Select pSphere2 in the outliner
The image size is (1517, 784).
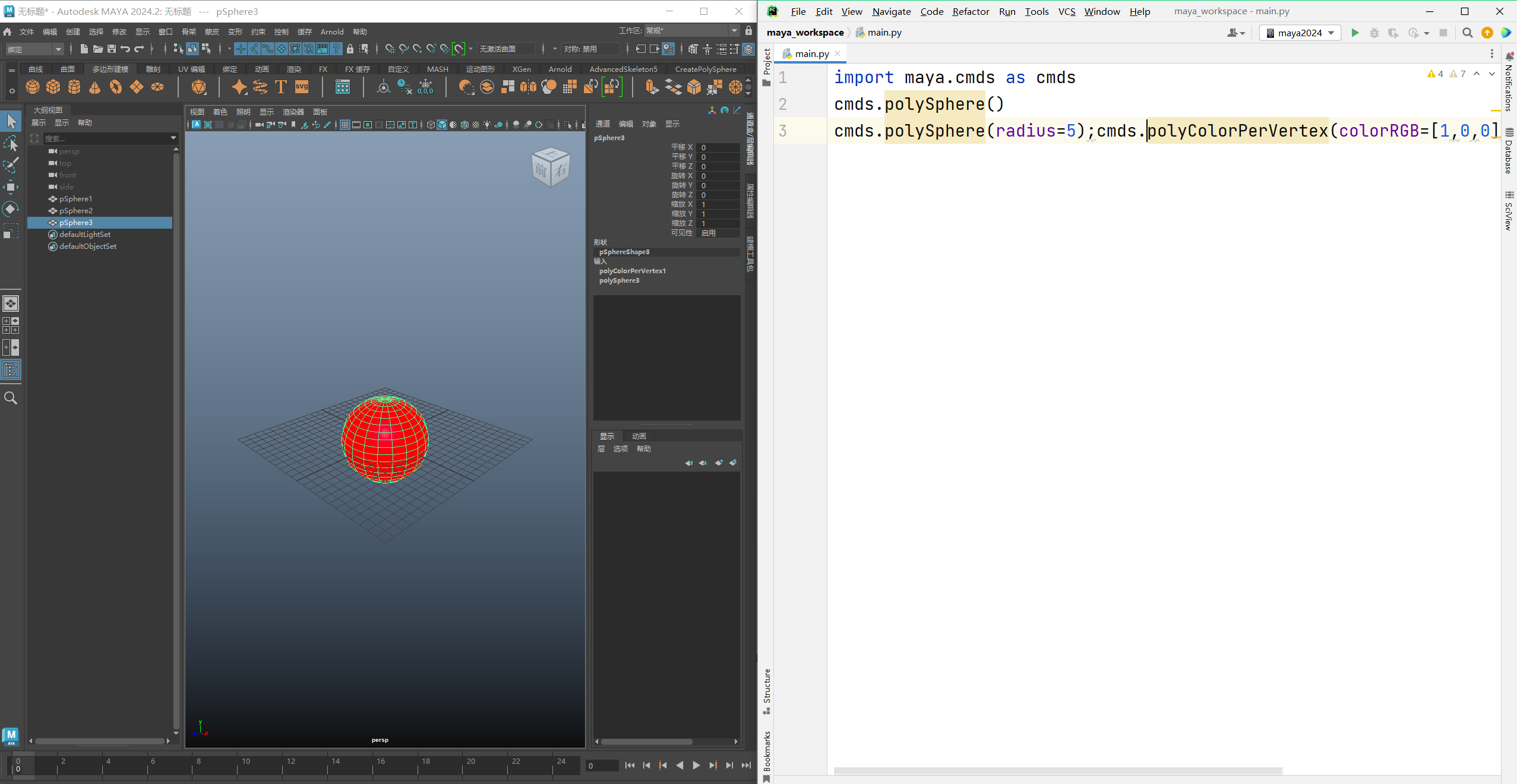(x=75, y=211)
